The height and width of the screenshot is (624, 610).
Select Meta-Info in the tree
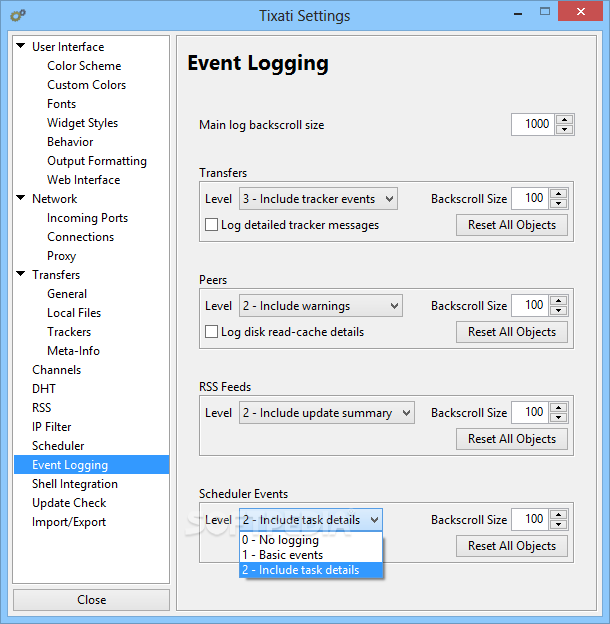click(x=73, y=351)
